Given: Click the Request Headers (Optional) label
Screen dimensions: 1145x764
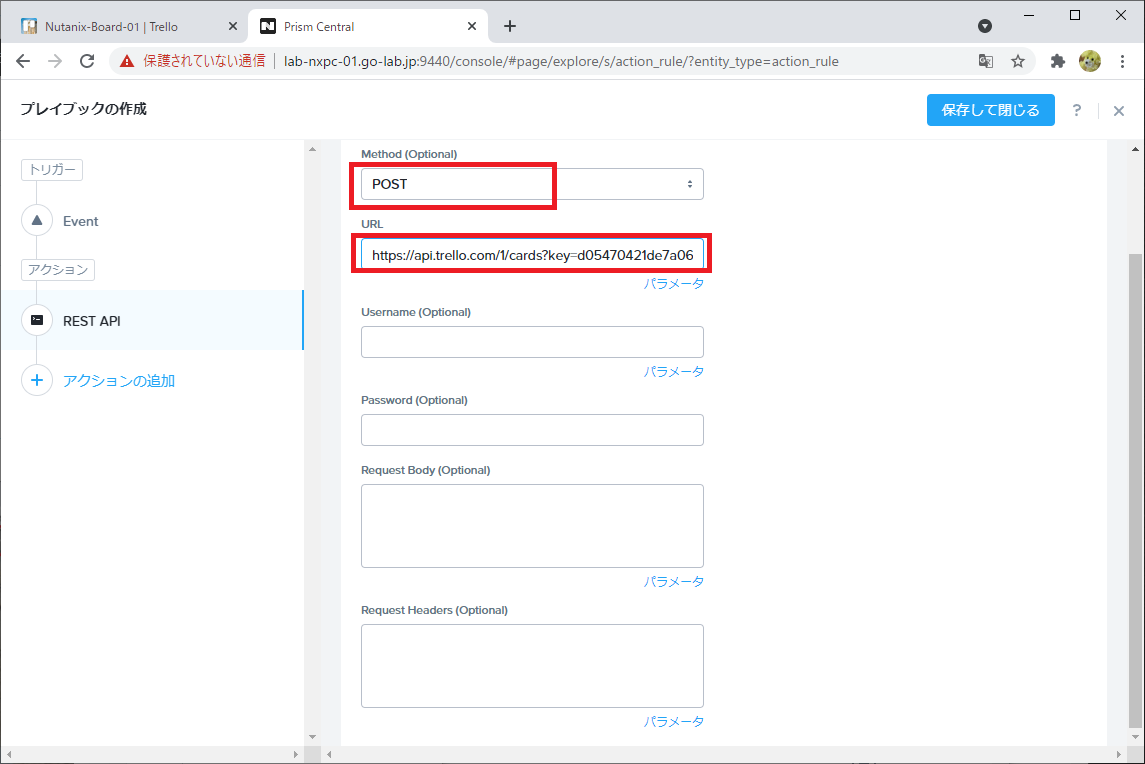Looking at the screenshot, I should tap(434, 610).
